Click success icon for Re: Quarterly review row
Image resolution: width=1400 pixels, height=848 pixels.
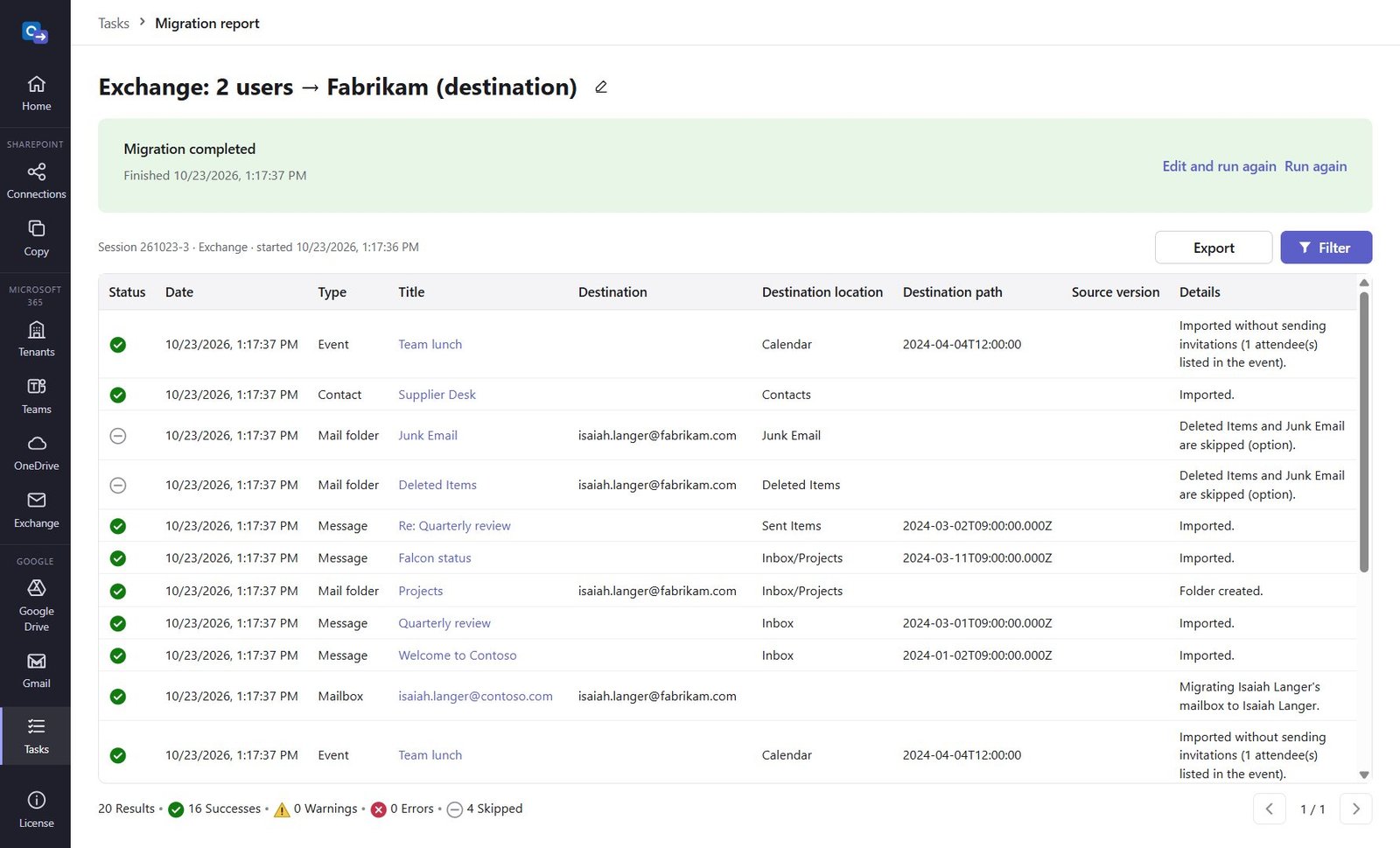coord(118,526)
